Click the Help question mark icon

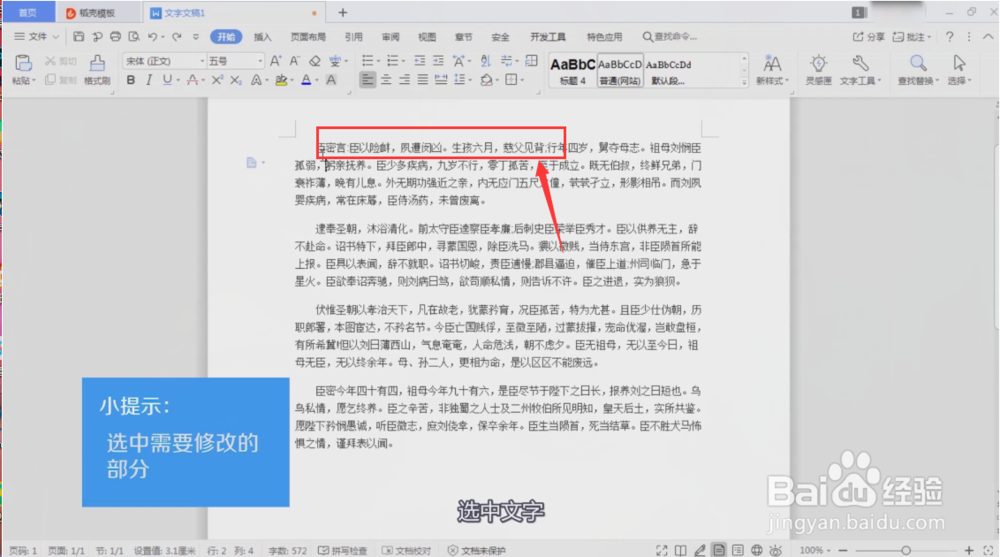pos(950,37)
